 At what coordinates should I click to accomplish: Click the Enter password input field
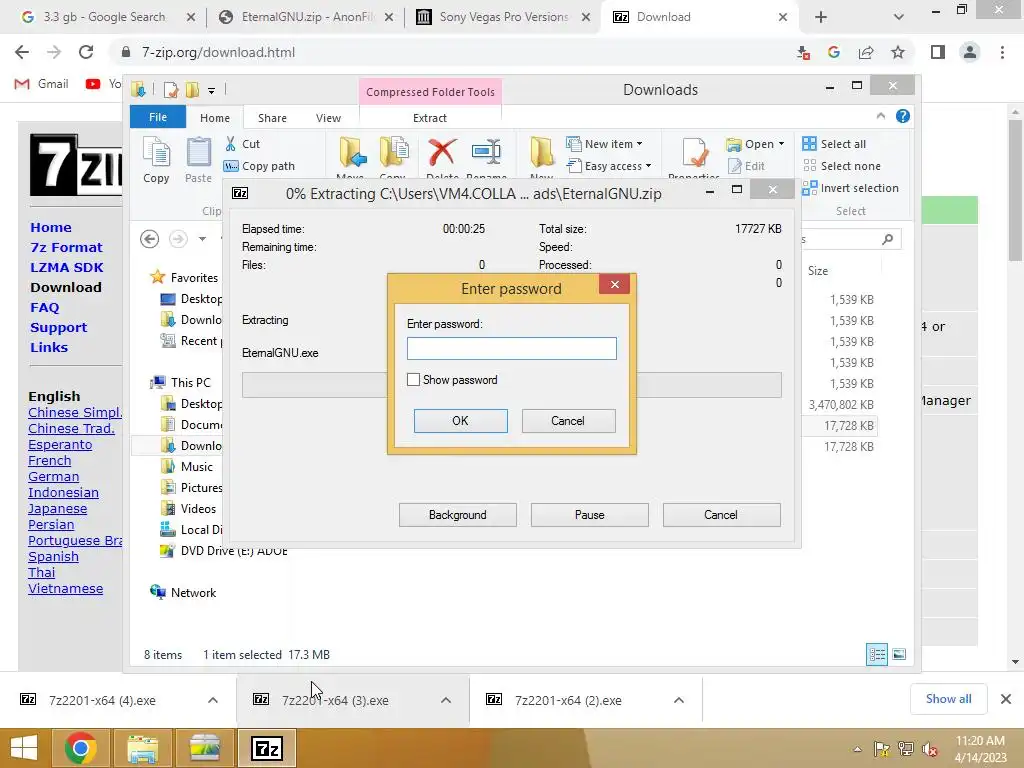tap(511, 348)
